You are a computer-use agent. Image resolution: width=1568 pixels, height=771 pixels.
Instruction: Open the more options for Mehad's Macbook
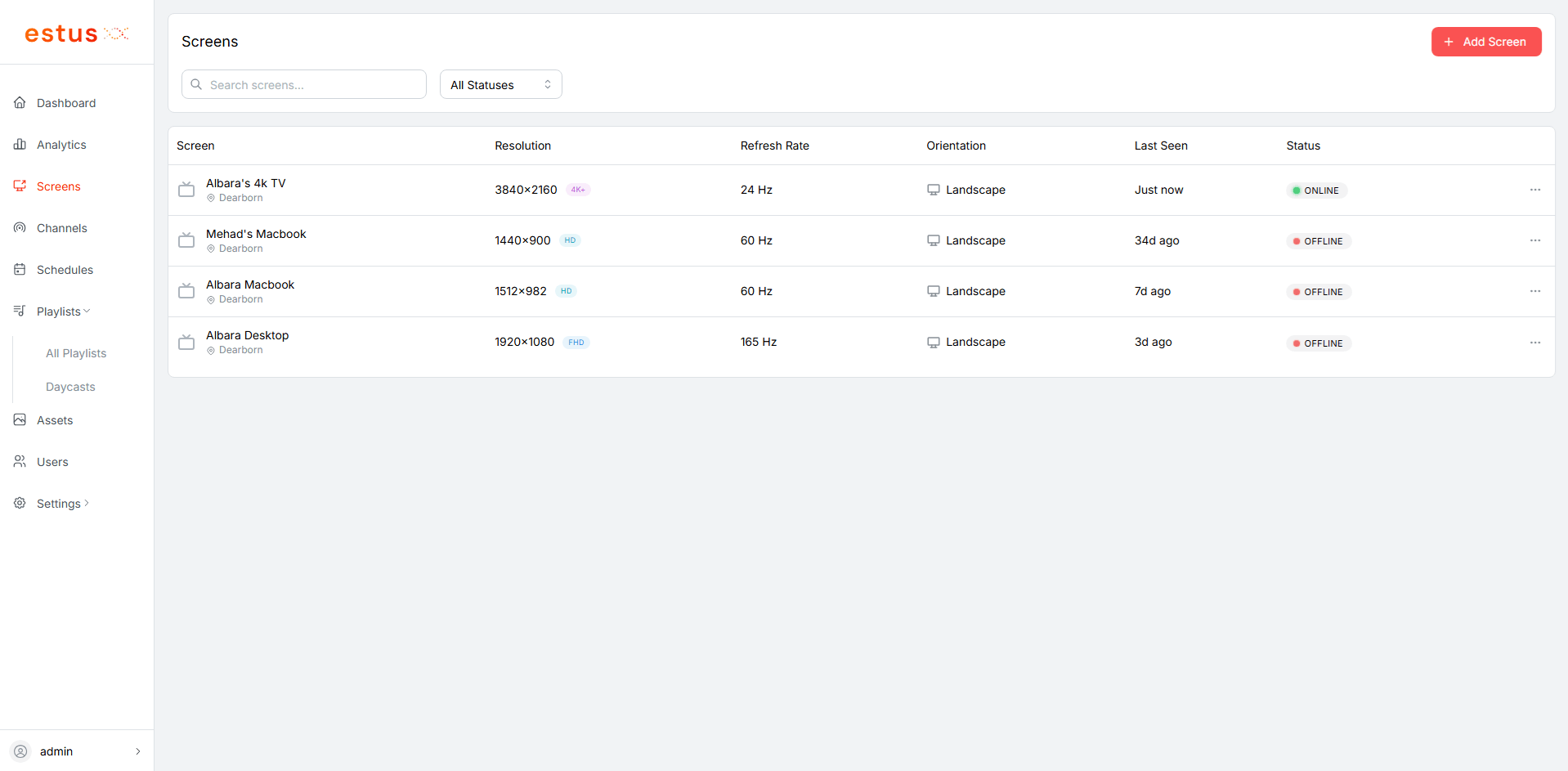point(1535,240)
